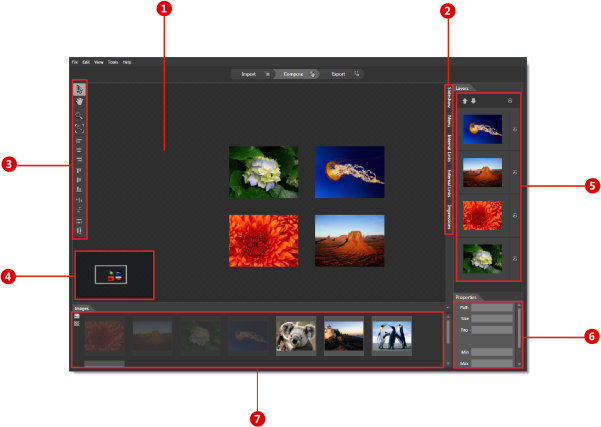Click the fit-to-screen tool icon
The image size is (601, 427).
pyautogui.click(x=80, y=129)
